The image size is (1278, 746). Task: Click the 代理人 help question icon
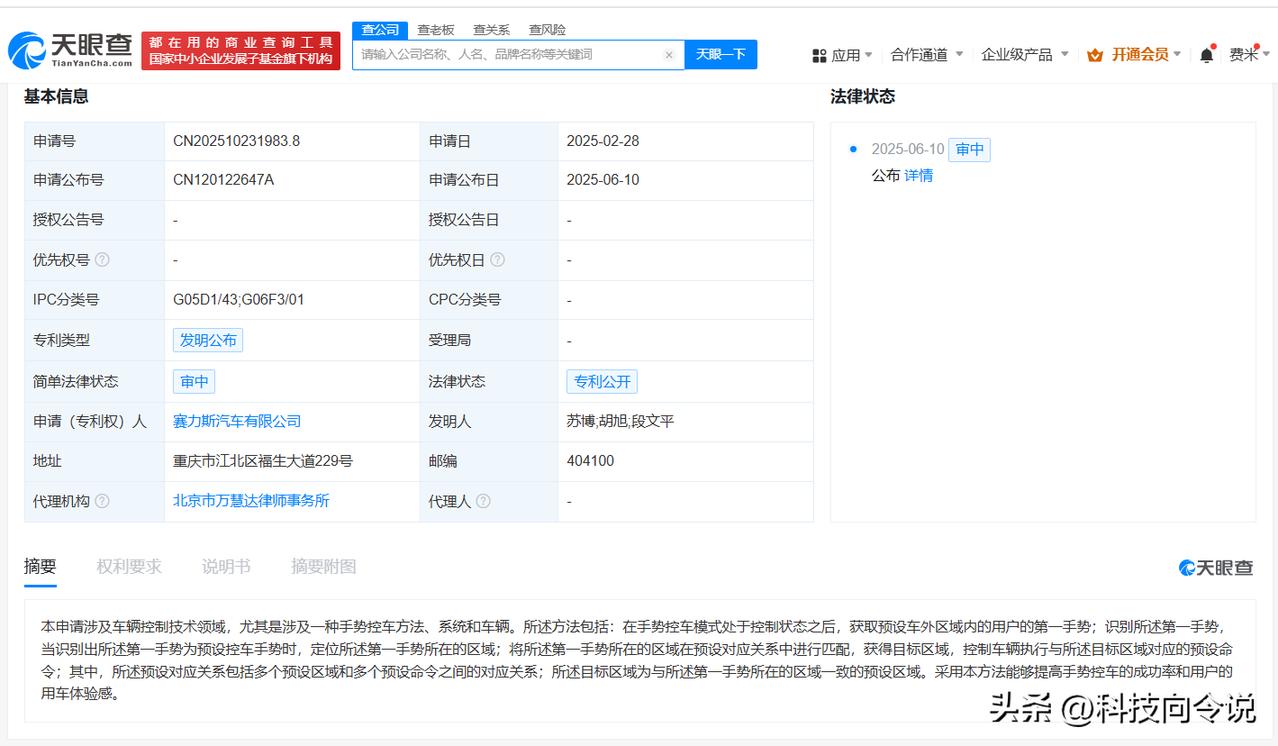pos(483,501)
